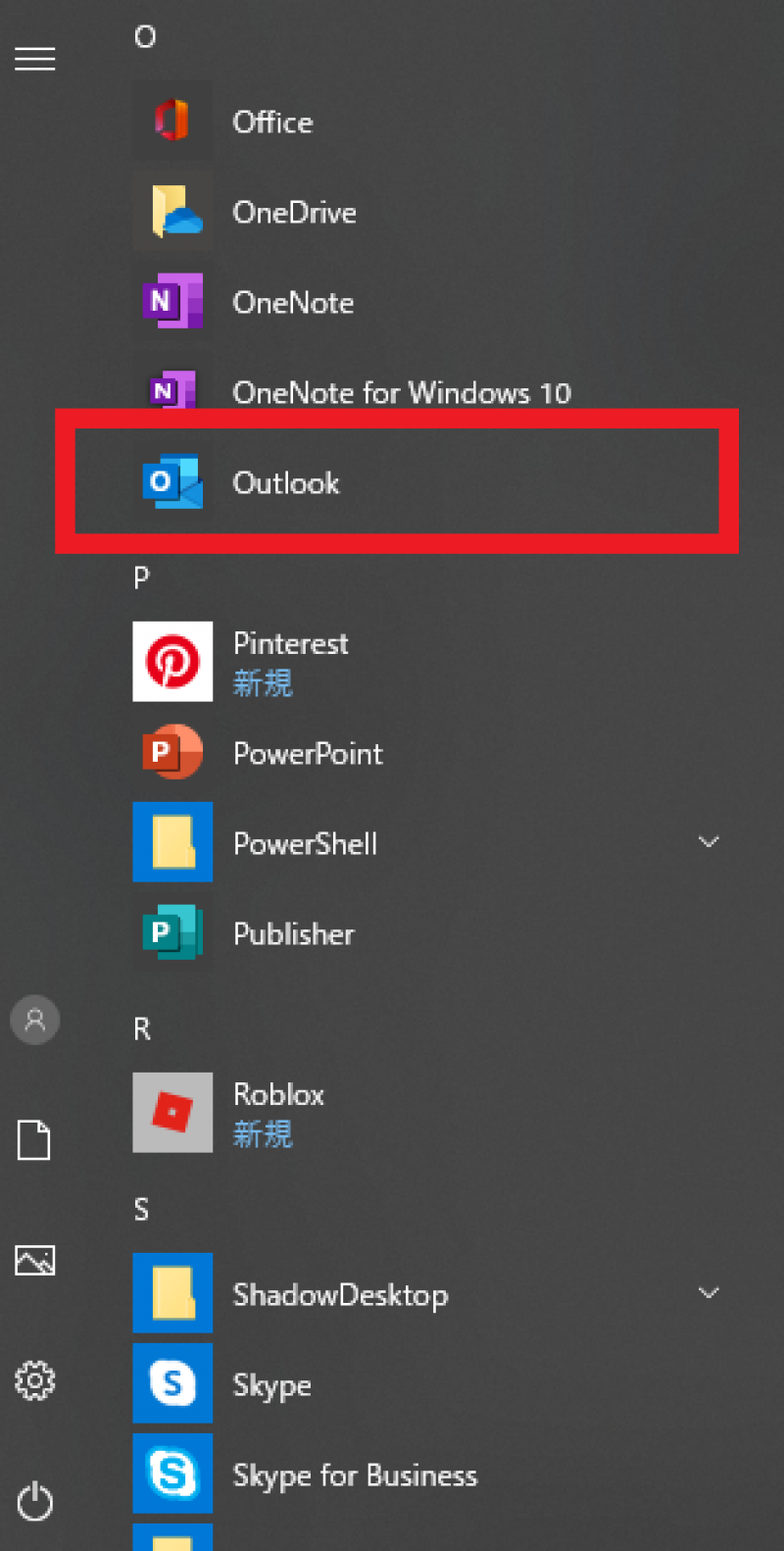Click the letter O section header
Image resolution: width=784 pixels, height=1551 pixels.
click(145, 37)
